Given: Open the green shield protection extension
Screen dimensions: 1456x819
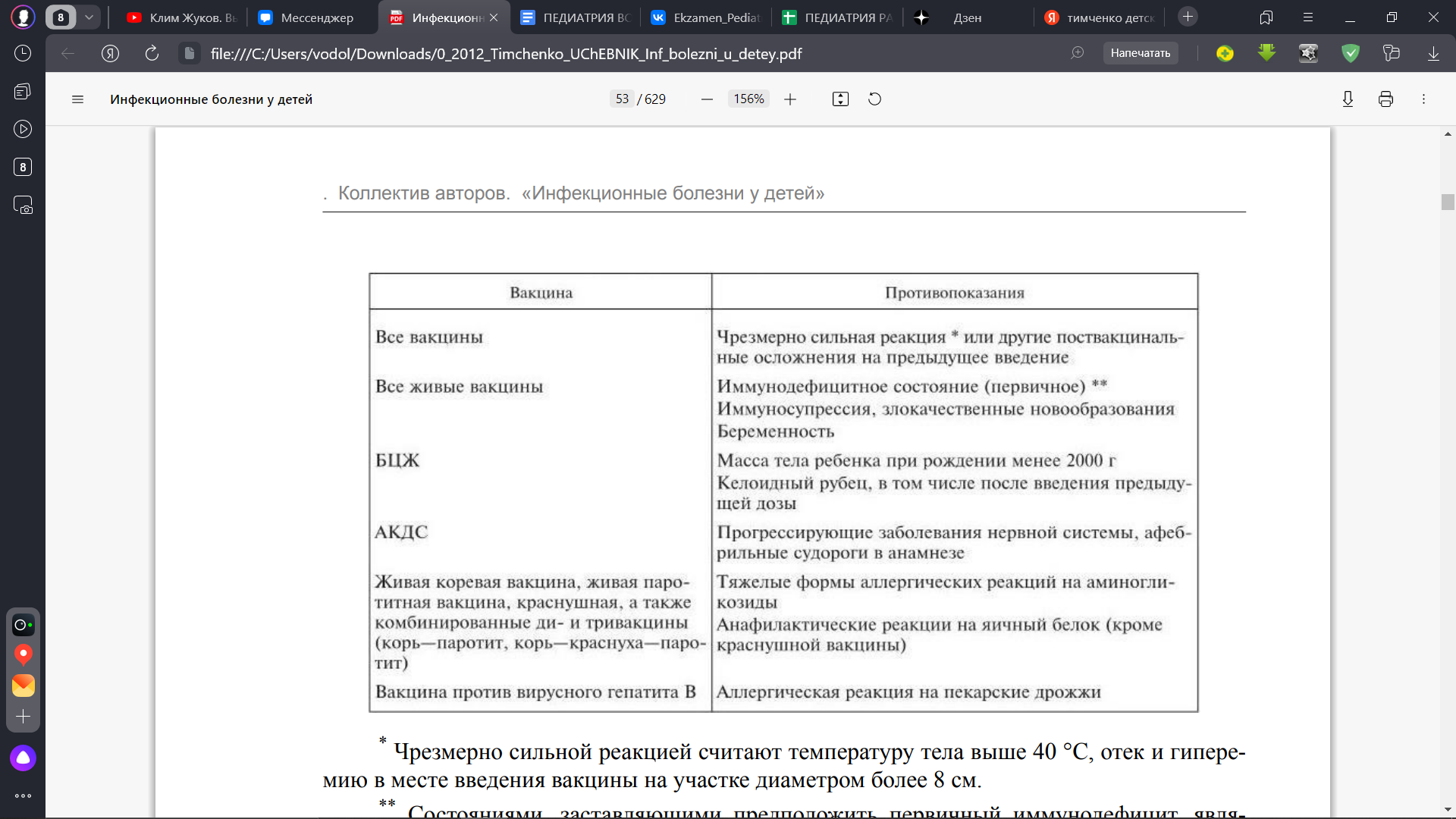Looking at the screenshot, I should pos(1351,53).
